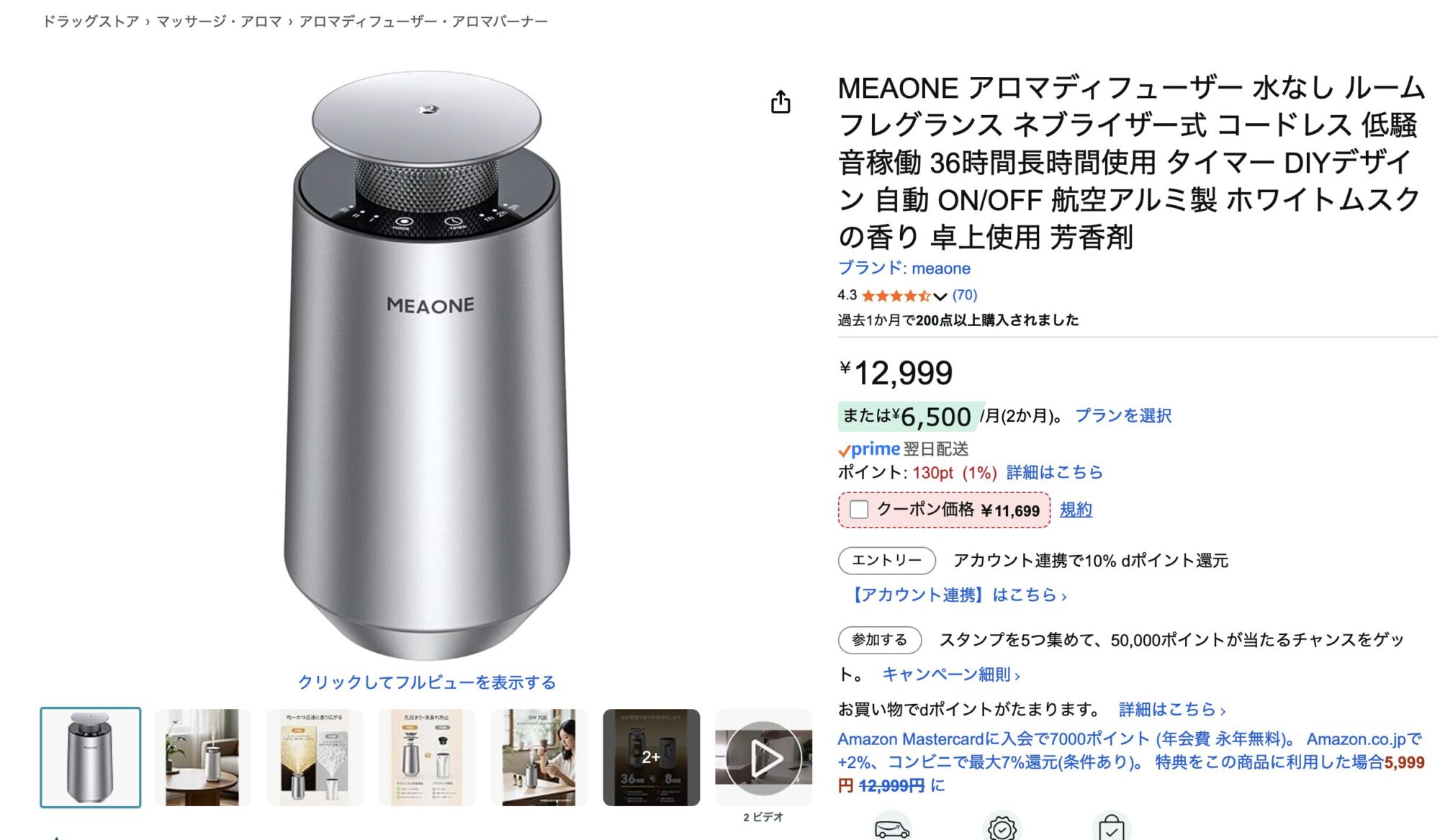The width and height of the screenshot is (1440, 840).
Task: Click the エントリー button
Action: pos(886,560)
